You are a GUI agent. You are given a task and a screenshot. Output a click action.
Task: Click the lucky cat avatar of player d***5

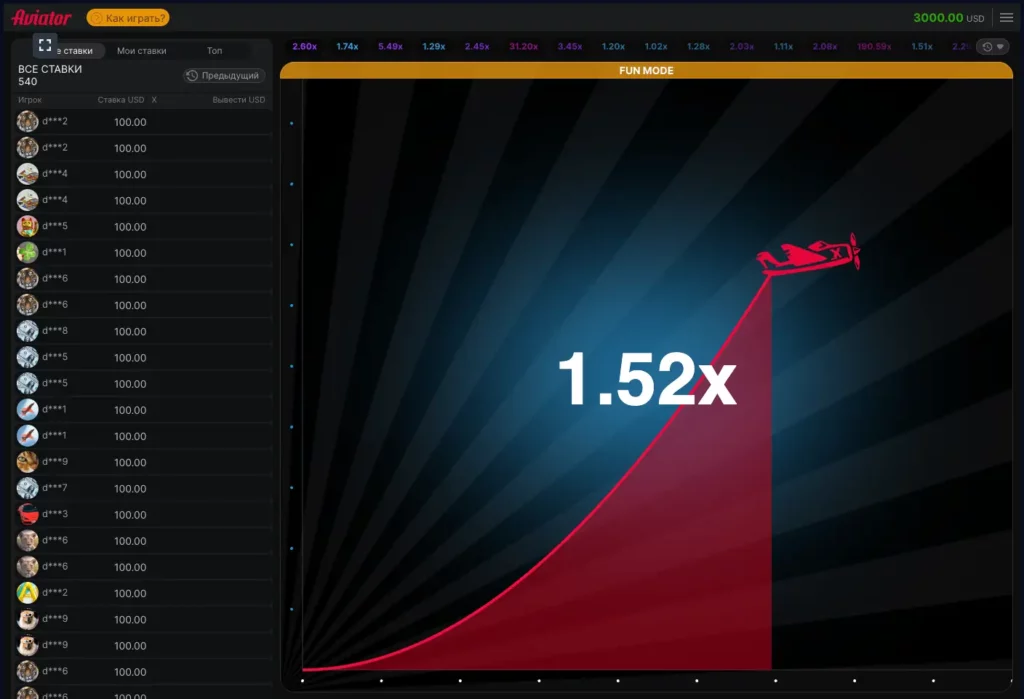click(x=28, y=226)
